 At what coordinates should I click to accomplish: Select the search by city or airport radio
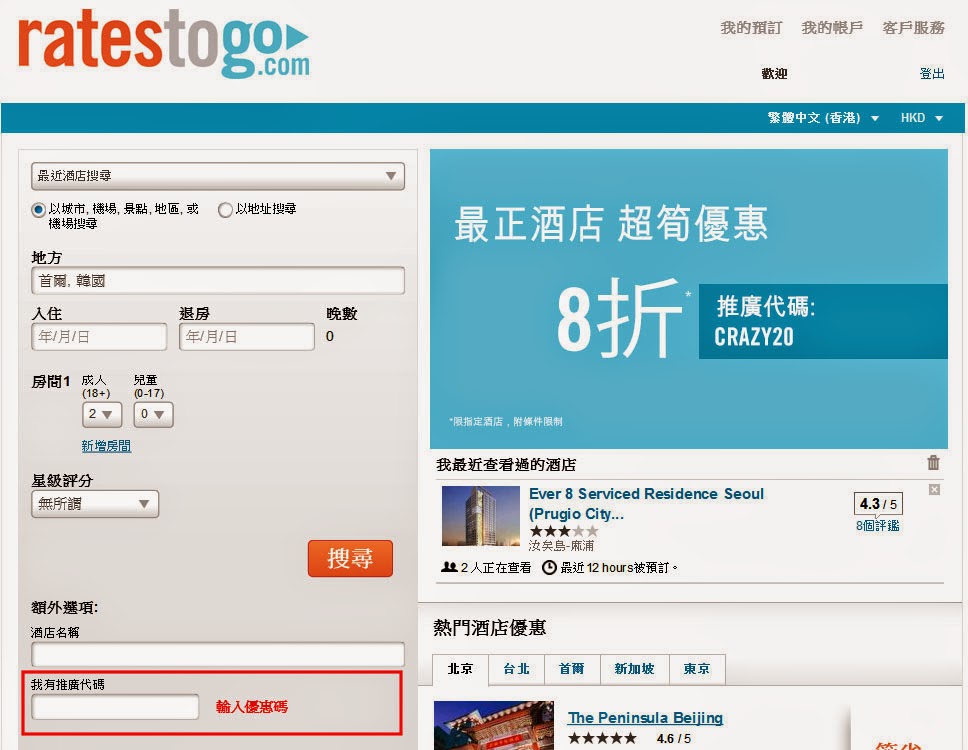[x=39, y=210]
